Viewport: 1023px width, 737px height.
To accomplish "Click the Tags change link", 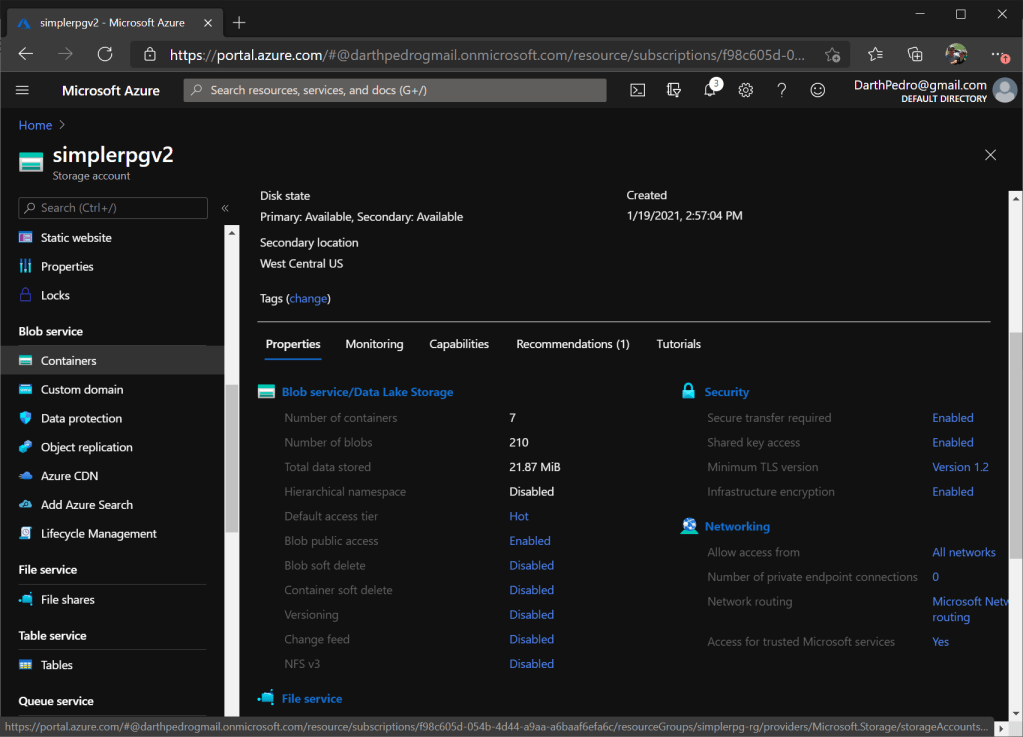I will point(309,299).
